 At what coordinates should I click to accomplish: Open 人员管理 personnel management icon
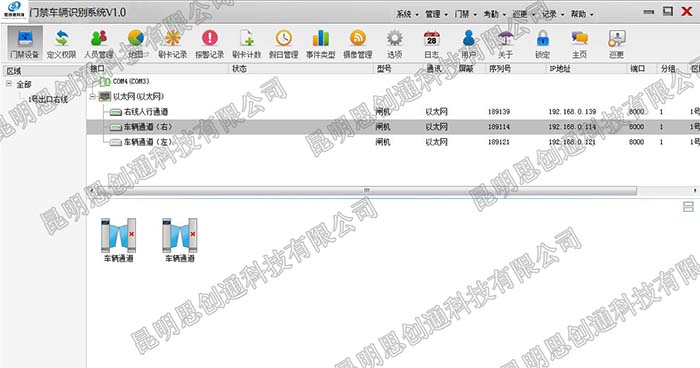click(x=99, y=43)
